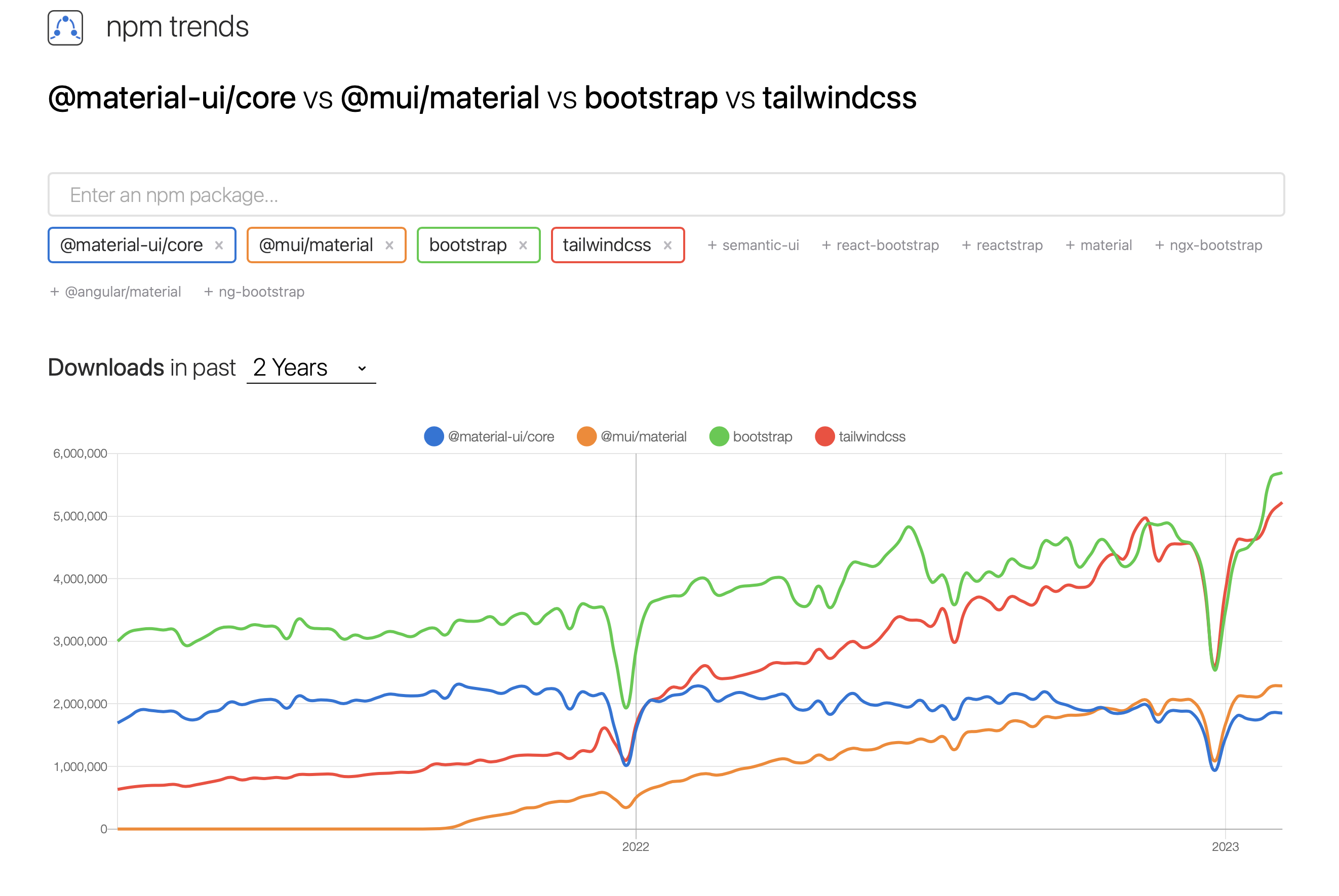Select the 2022 marker on chart axis
The height and width of the screenshot is (896, 1339).
coord(636,847)
